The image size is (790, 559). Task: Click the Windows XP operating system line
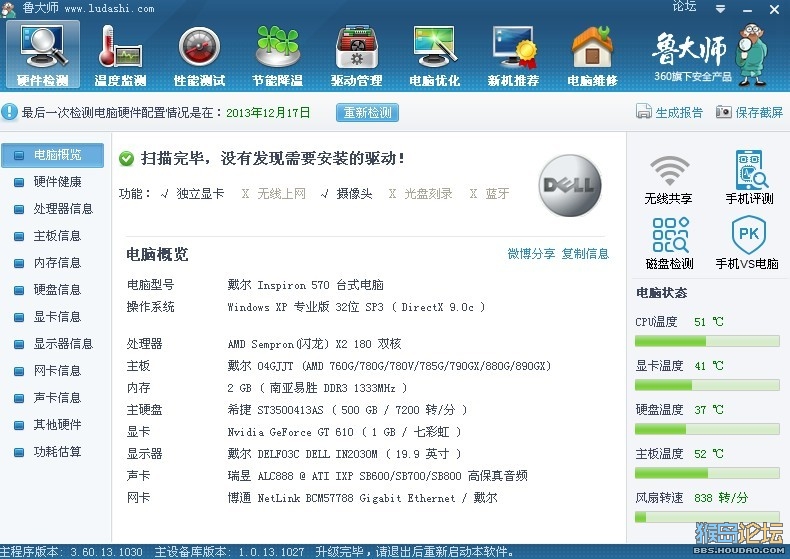pyautogui.click(x=356, y=307)
